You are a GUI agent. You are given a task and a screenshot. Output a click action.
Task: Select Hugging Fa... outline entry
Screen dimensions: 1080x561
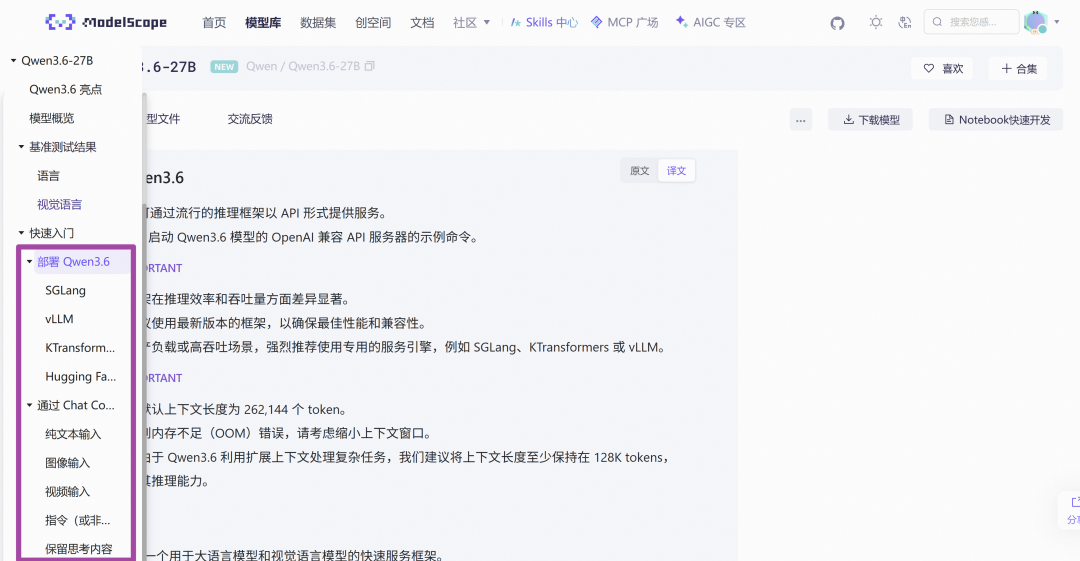(x=81, y=377)
